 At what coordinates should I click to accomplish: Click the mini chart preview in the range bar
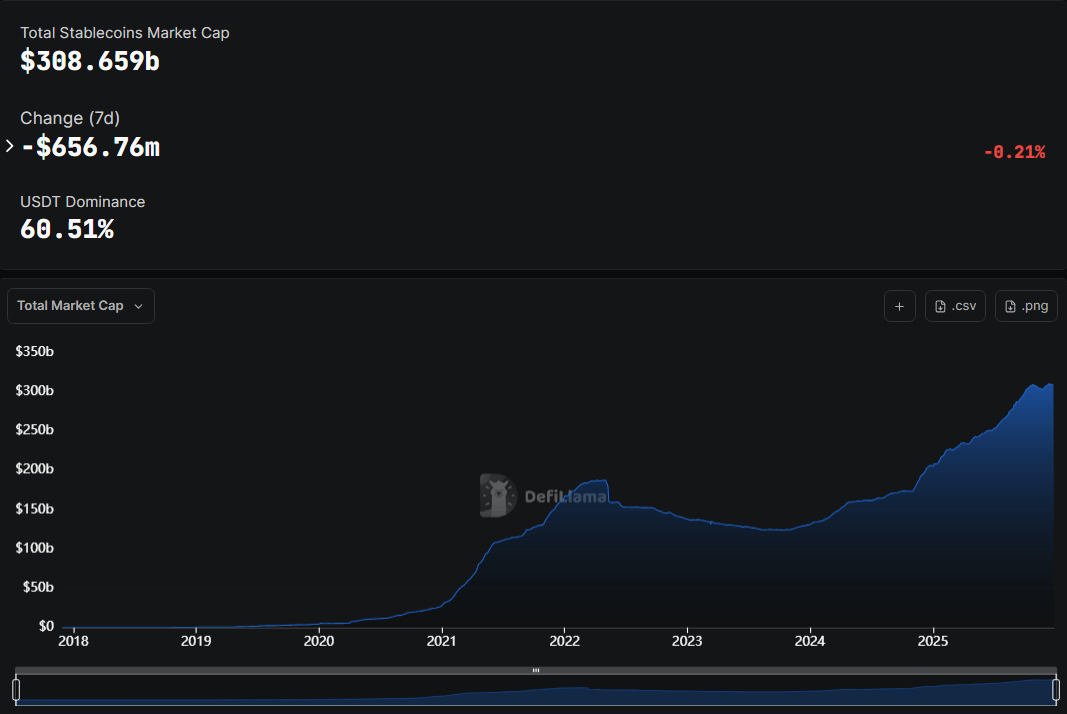(x=536, y=691)
